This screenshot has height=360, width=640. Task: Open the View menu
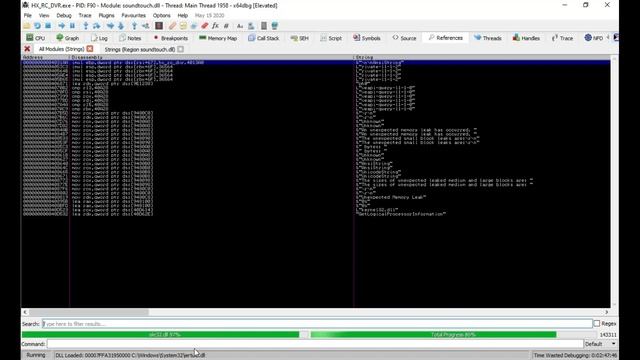point(44,16)
